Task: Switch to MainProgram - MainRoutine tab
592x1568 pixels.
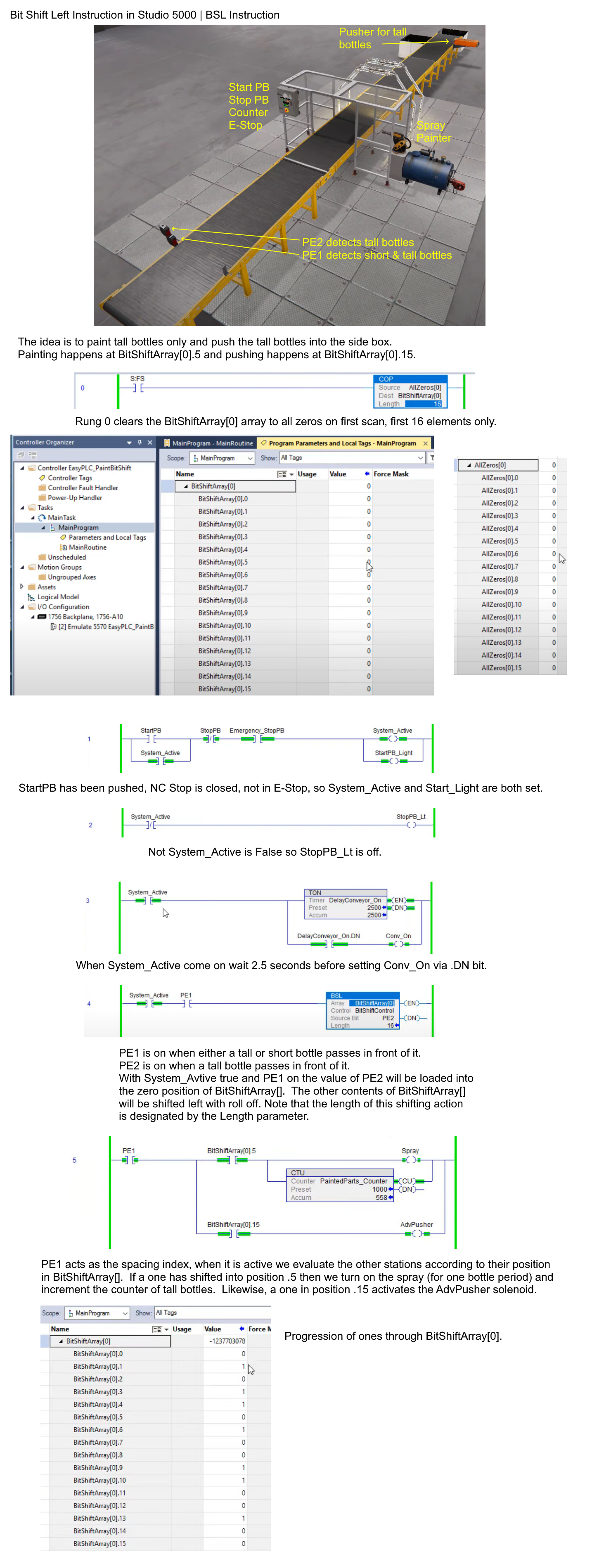Action: 208,443
